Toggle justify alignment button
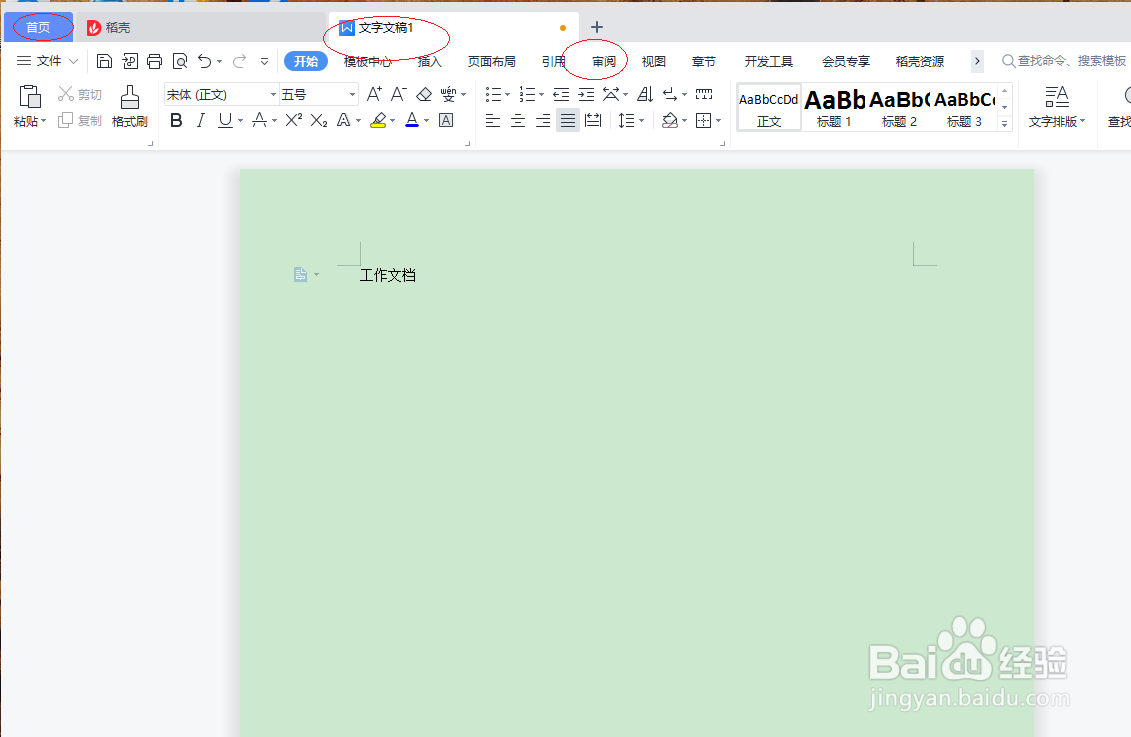The height and width of the screenshot is (737, 1131). (x=568, y=120)
